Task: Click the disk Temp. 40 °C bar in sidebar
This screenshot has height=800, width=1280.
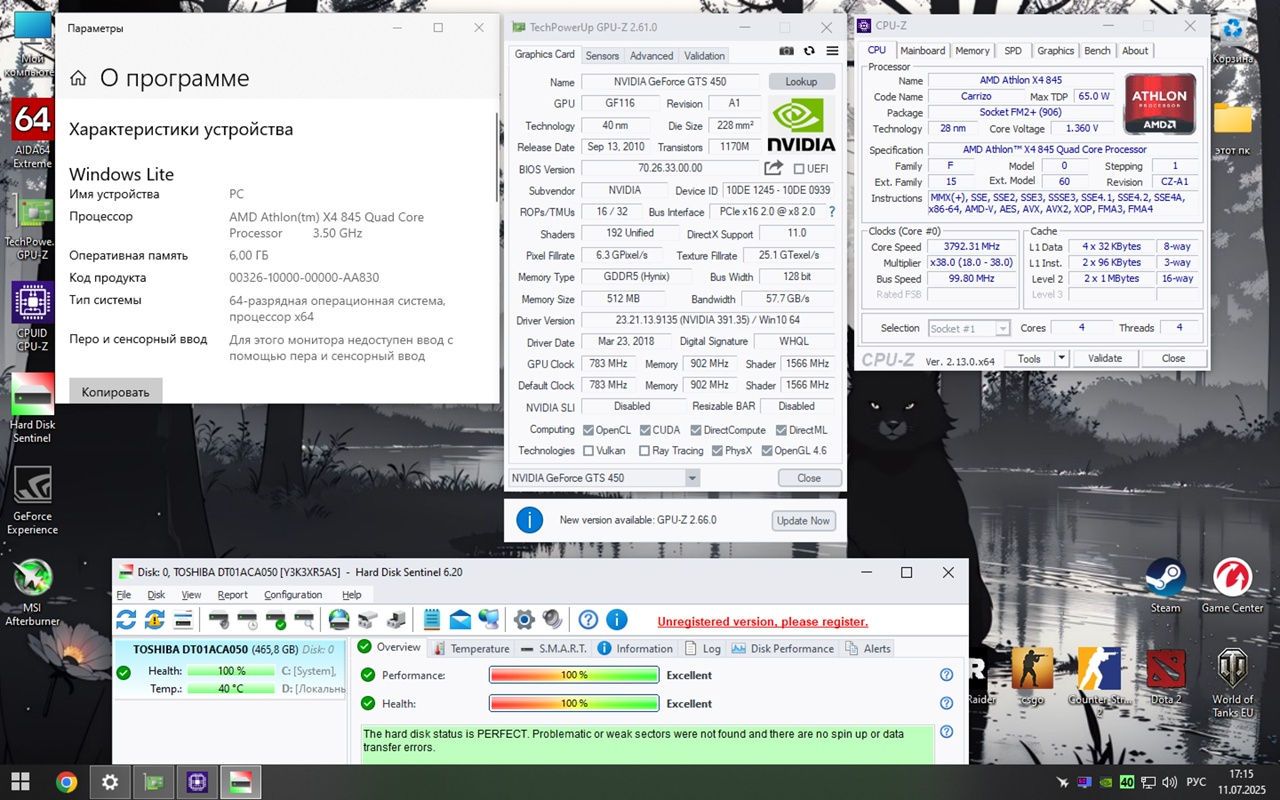Action: coord(231,688)
